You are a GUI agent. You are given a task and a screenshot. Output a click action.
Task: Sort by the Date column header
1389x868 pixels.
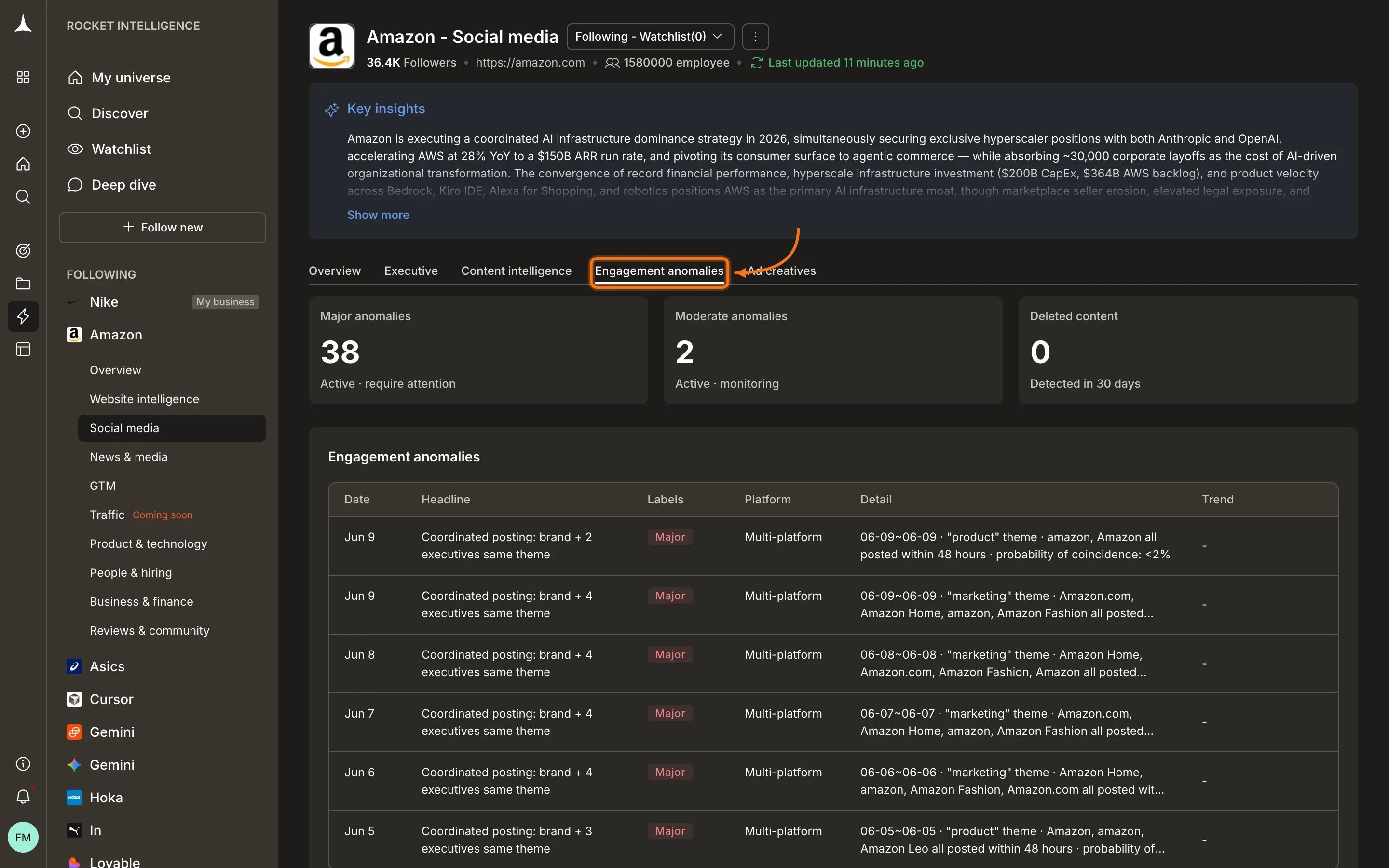click(x=356, y=500)
